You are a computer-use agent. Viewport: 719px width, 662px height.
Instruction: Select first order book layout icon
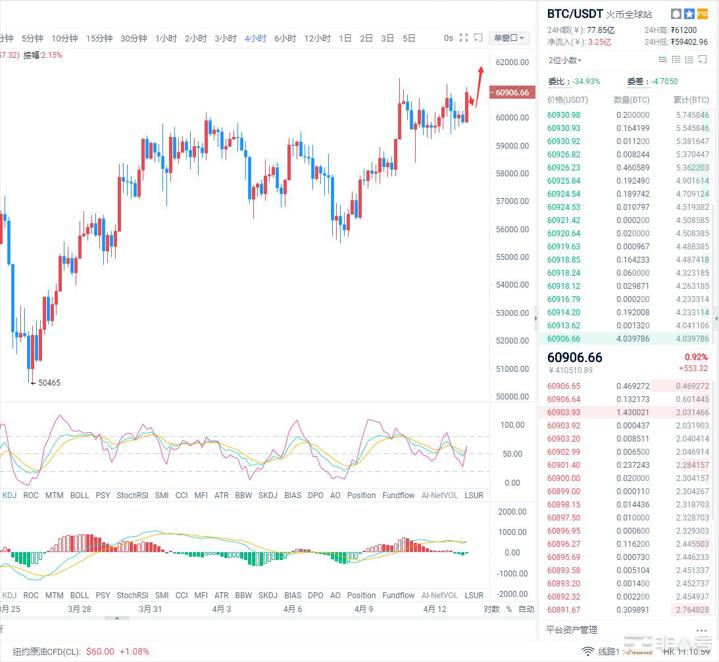pyautogui.click(x=663, y=60)
